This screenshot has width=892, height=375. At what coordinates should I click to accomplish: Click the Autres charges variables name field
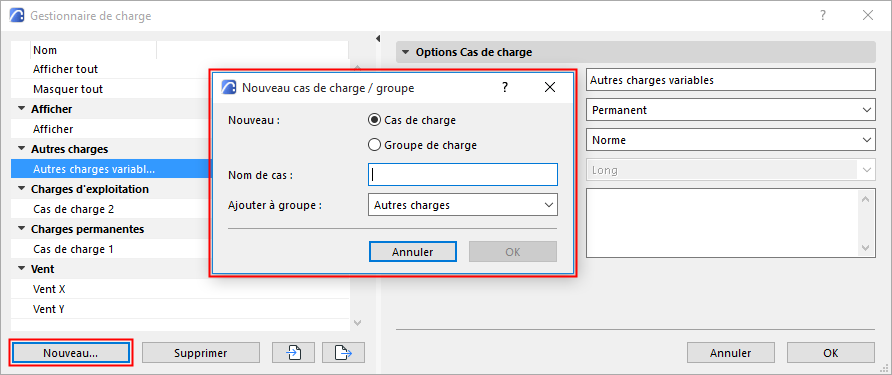click(730, 80)
